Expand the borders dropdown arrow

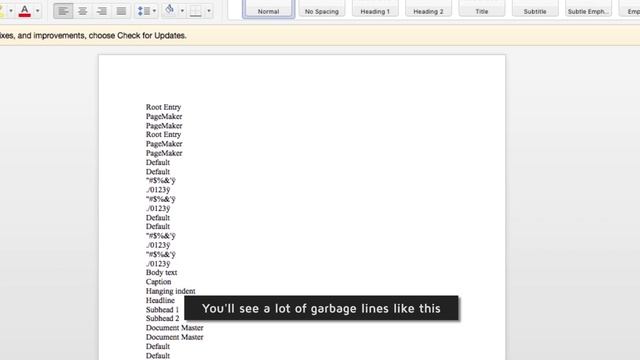[209, 11]
